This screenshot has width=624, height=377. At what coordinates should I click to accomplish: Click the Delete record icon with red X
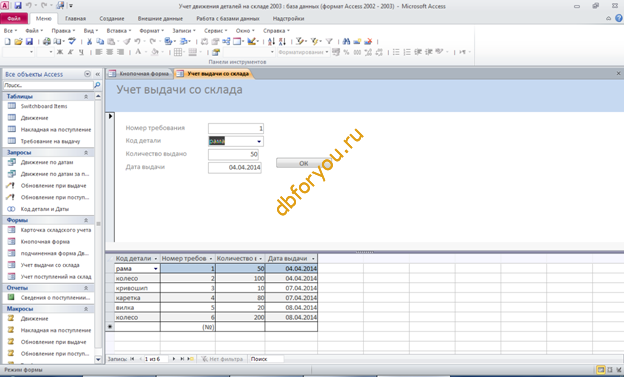point(369,41)
